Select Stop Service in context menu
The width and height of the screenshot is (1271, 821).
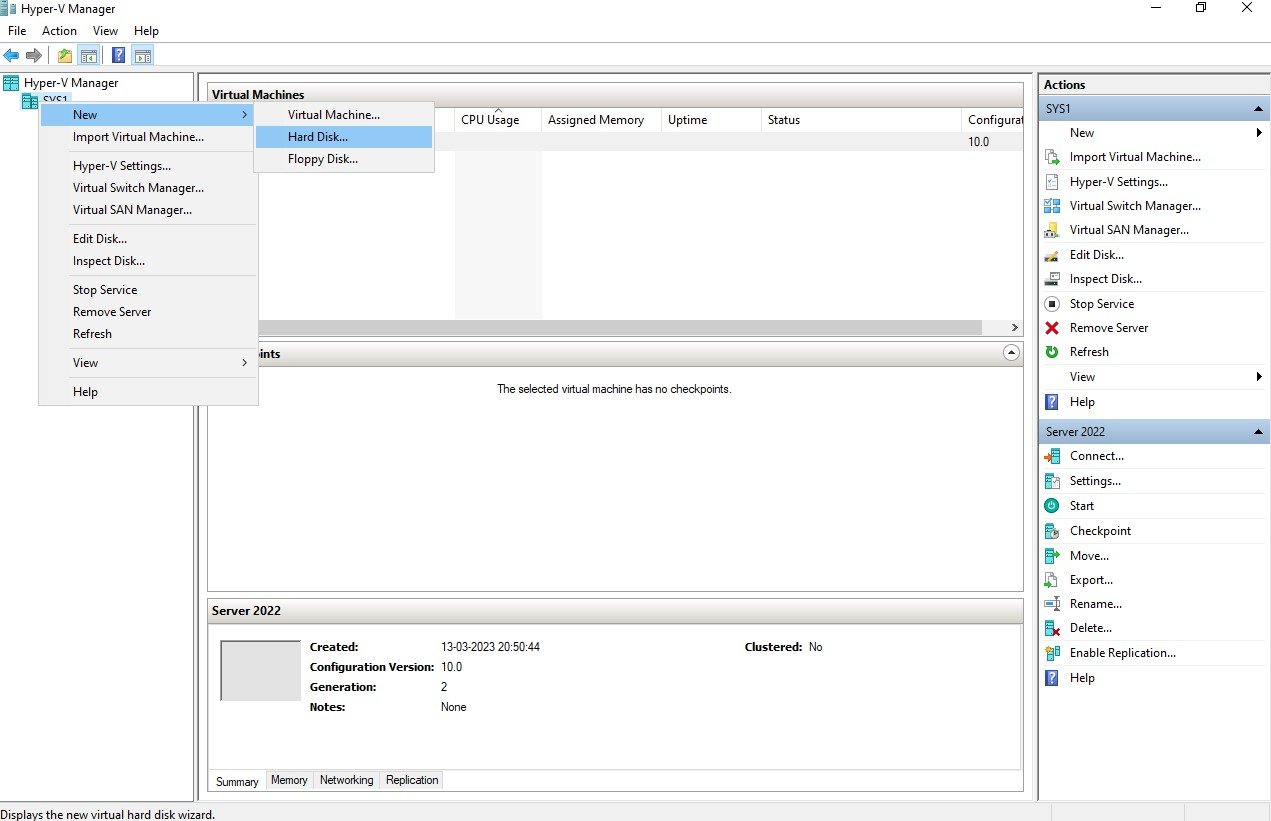click(148, 290)
